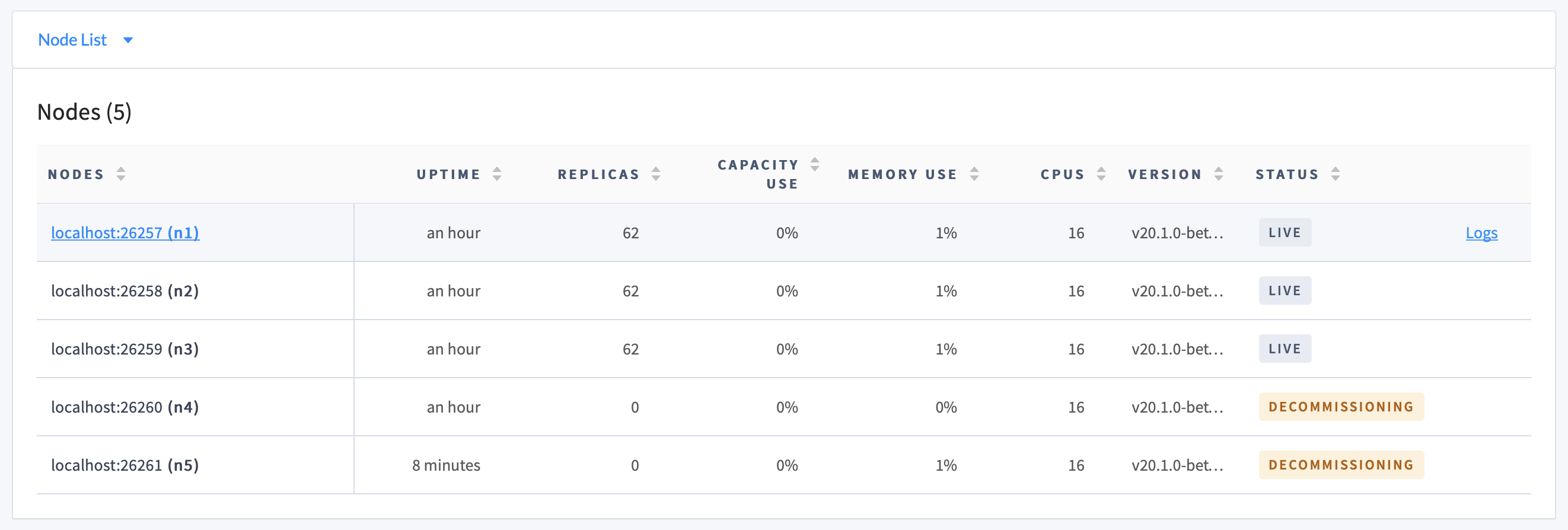
Task: Click the LIVE badge on node n3
Action: click(x=1285, y=349)
